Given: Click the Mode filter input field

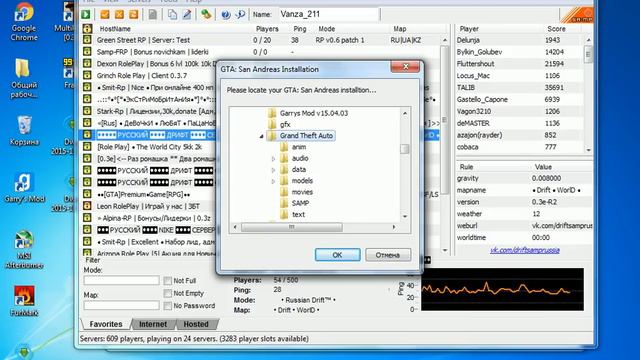Looking at the screenshot, I should point(122,280).
